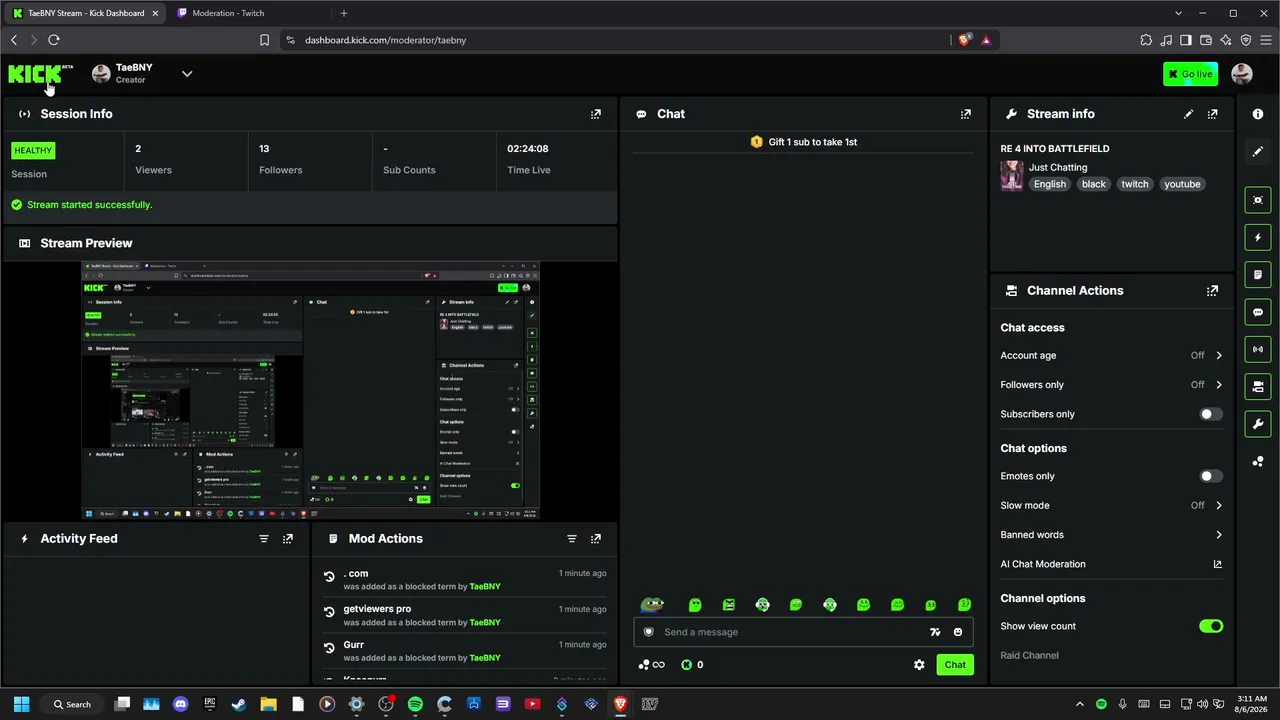Reload the dashboard page
Screen dimensions: 1280x720
54,40
